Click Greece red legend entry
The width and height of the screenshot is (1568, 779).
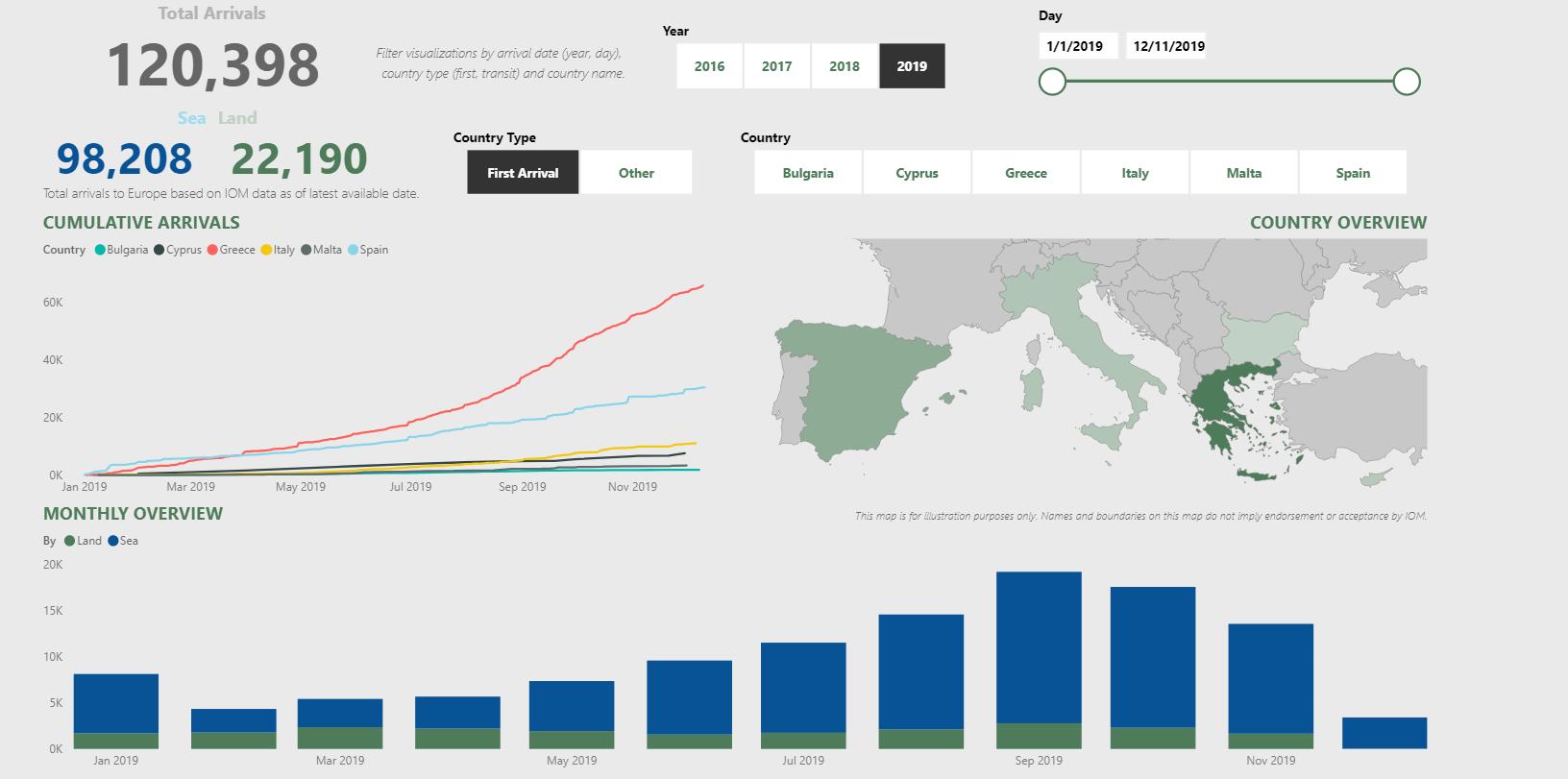coord(231,250)
